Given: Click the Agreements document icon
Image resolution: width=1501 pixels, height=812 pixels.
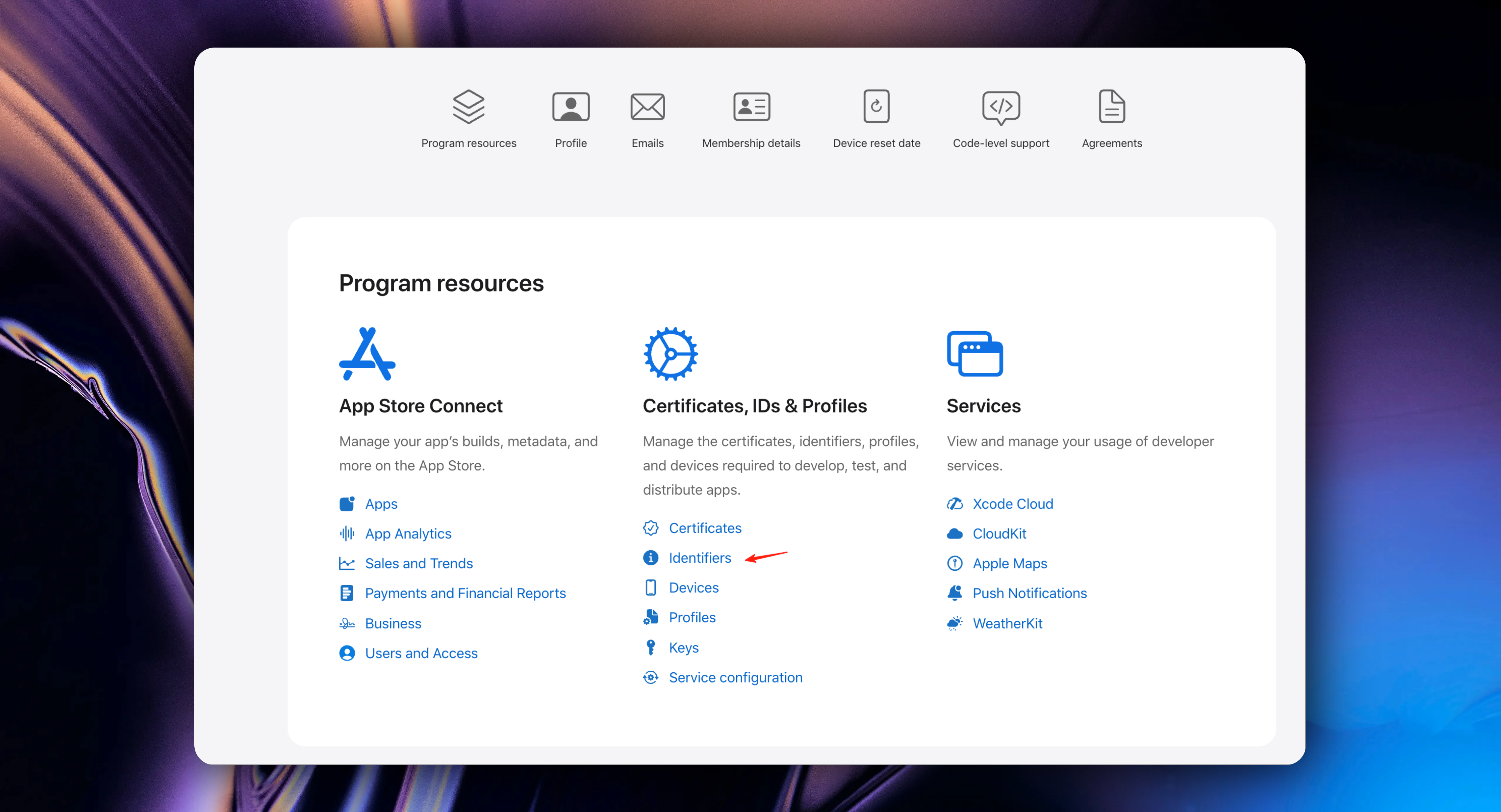Looking at the screenshot, I should tap(1111, 107).
